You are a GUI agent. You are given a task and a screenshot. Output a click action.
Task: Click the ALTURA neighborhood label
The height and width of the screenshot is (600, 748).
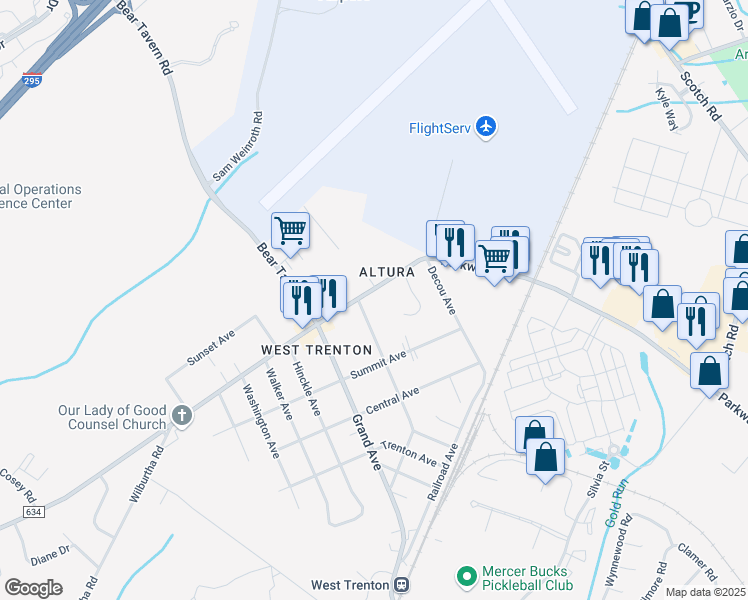[x=387, y=272]
